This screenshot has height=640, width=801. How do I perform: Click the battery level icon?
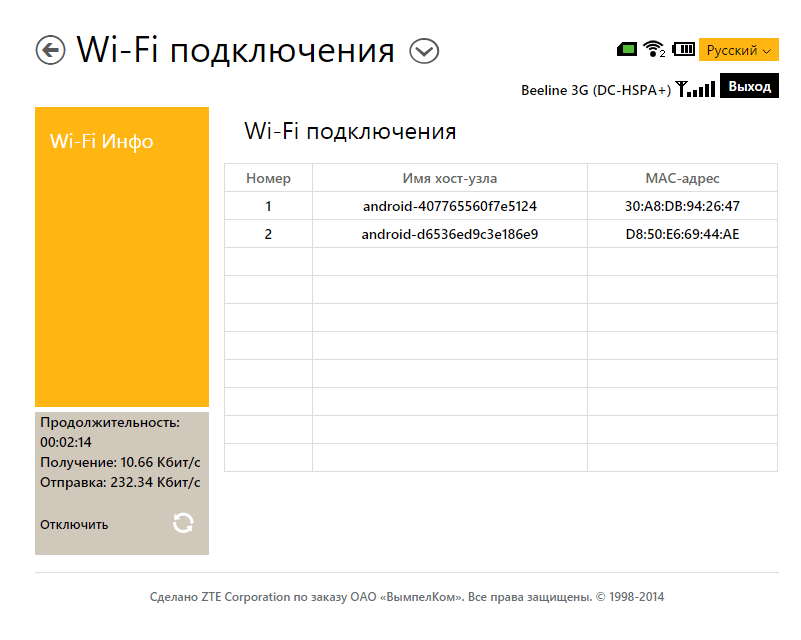[x=684, y=49]
